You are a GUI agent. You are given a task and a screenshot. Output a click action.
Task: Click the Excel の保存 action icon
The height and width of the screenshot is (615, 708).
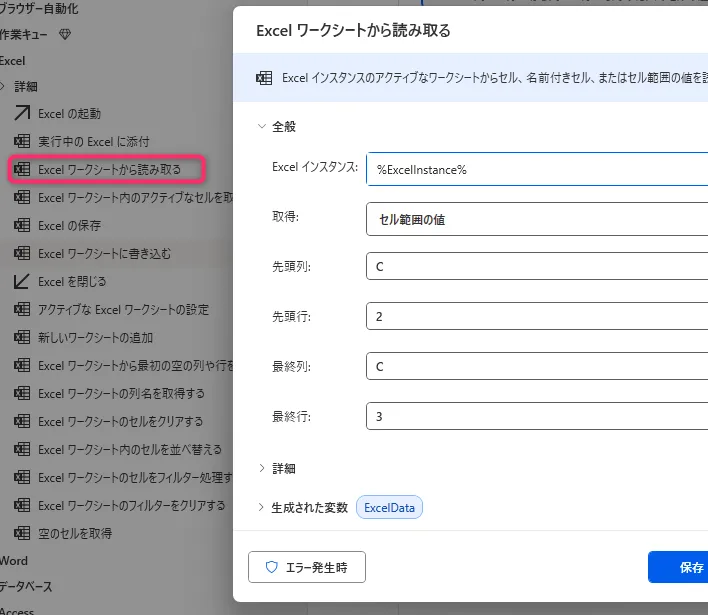(x=20, y=226)
